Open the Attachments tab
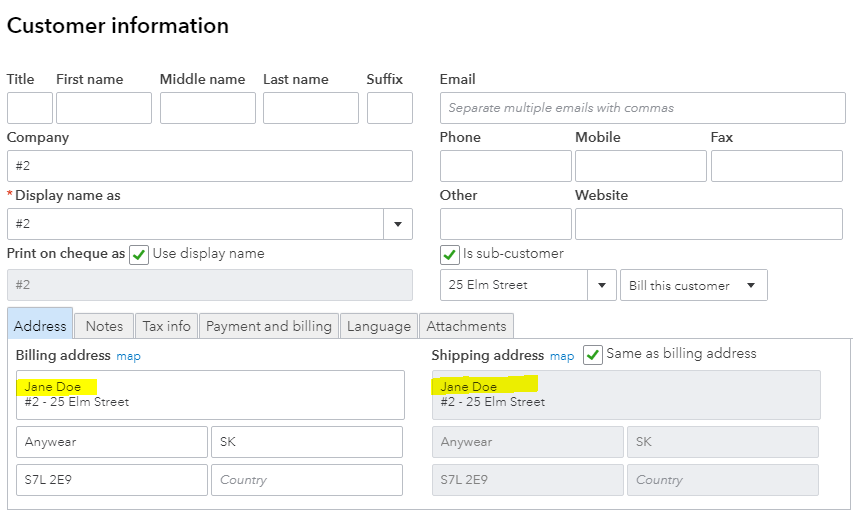Viewport: 853px width, 515px height. [466, 326]
